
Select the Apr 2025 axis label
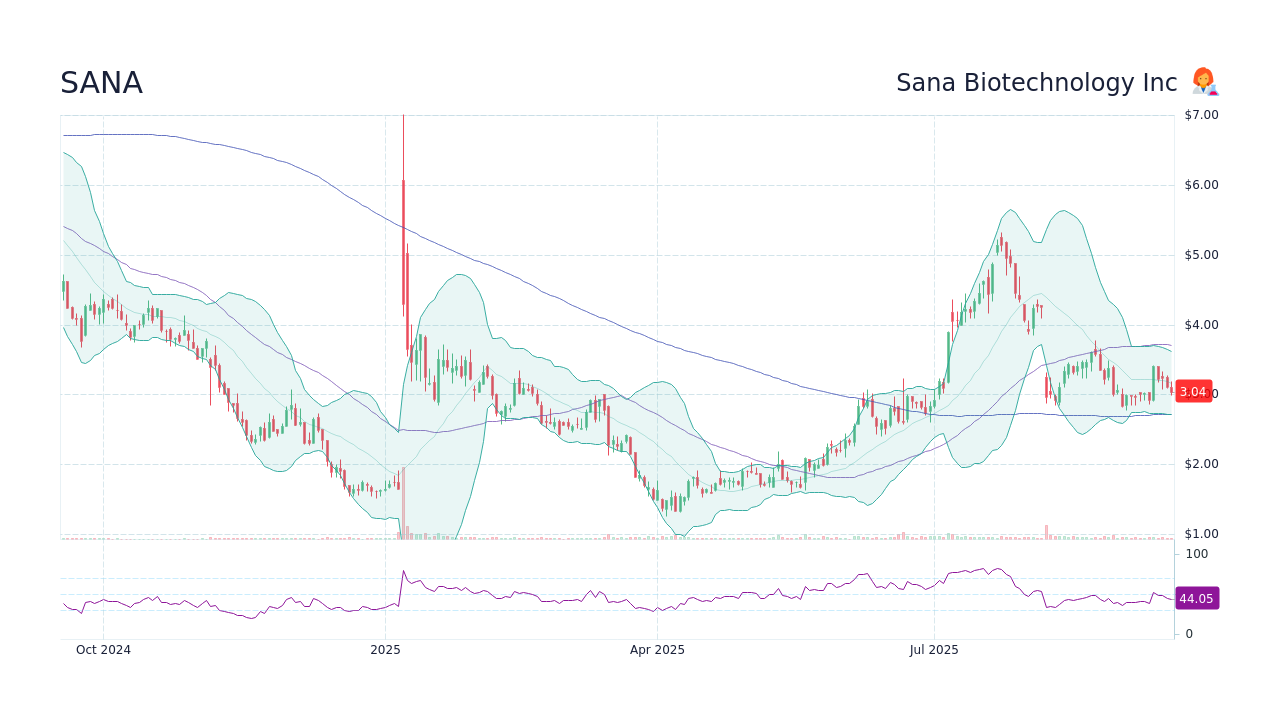coord(659,650)
